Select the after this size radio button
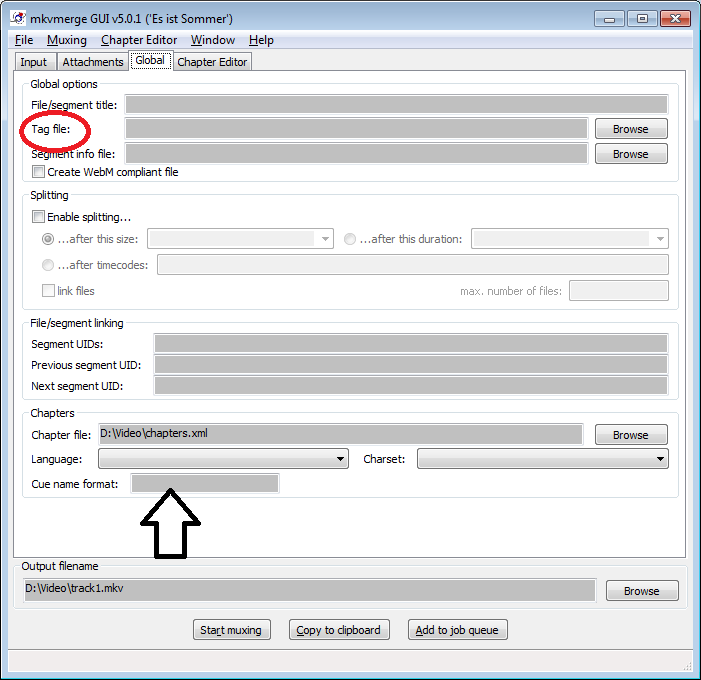The width and height of the screenshot is (701, 680). (48, 239)
